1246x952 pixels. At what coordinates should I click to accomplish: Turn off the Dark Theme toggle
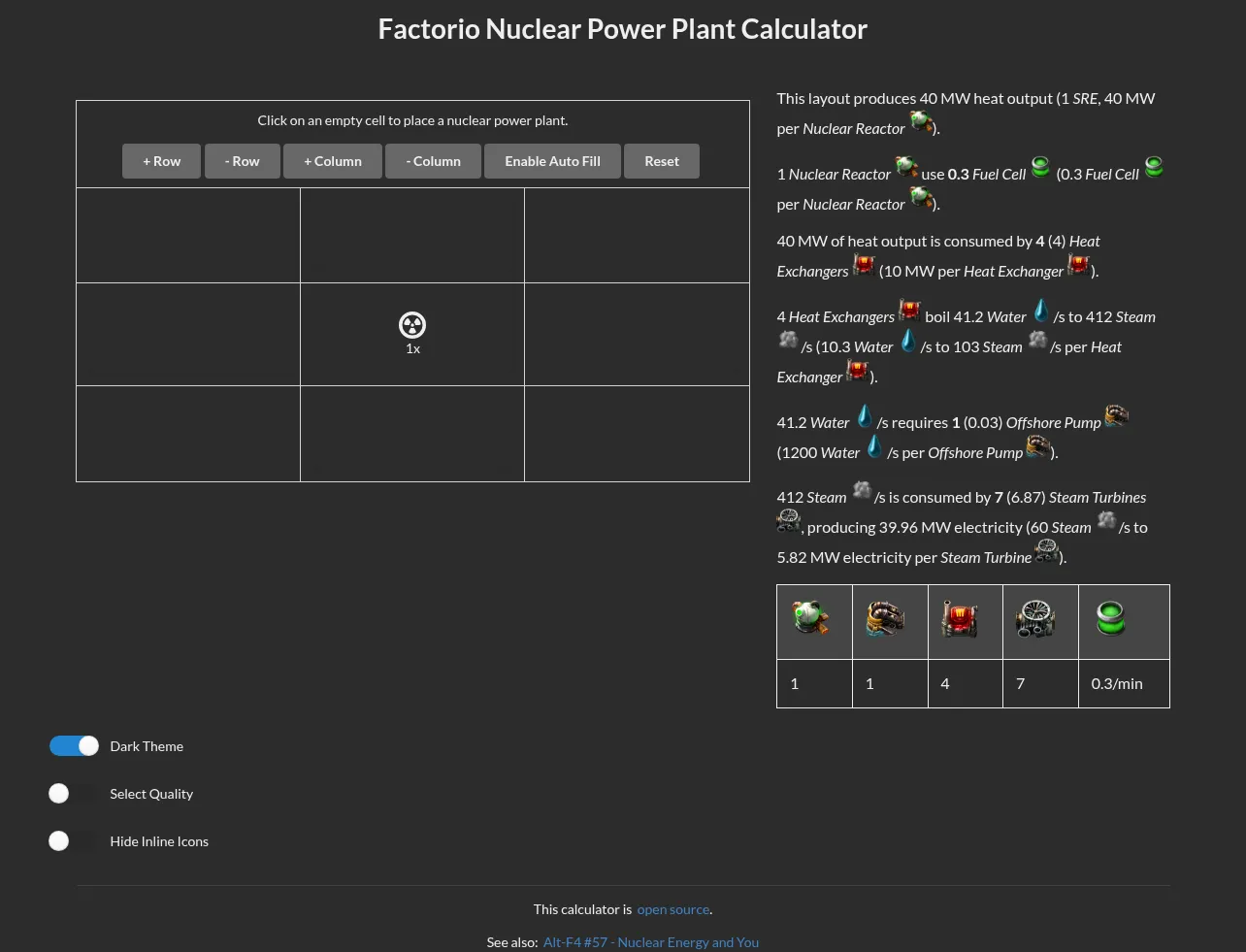point(75,745)
